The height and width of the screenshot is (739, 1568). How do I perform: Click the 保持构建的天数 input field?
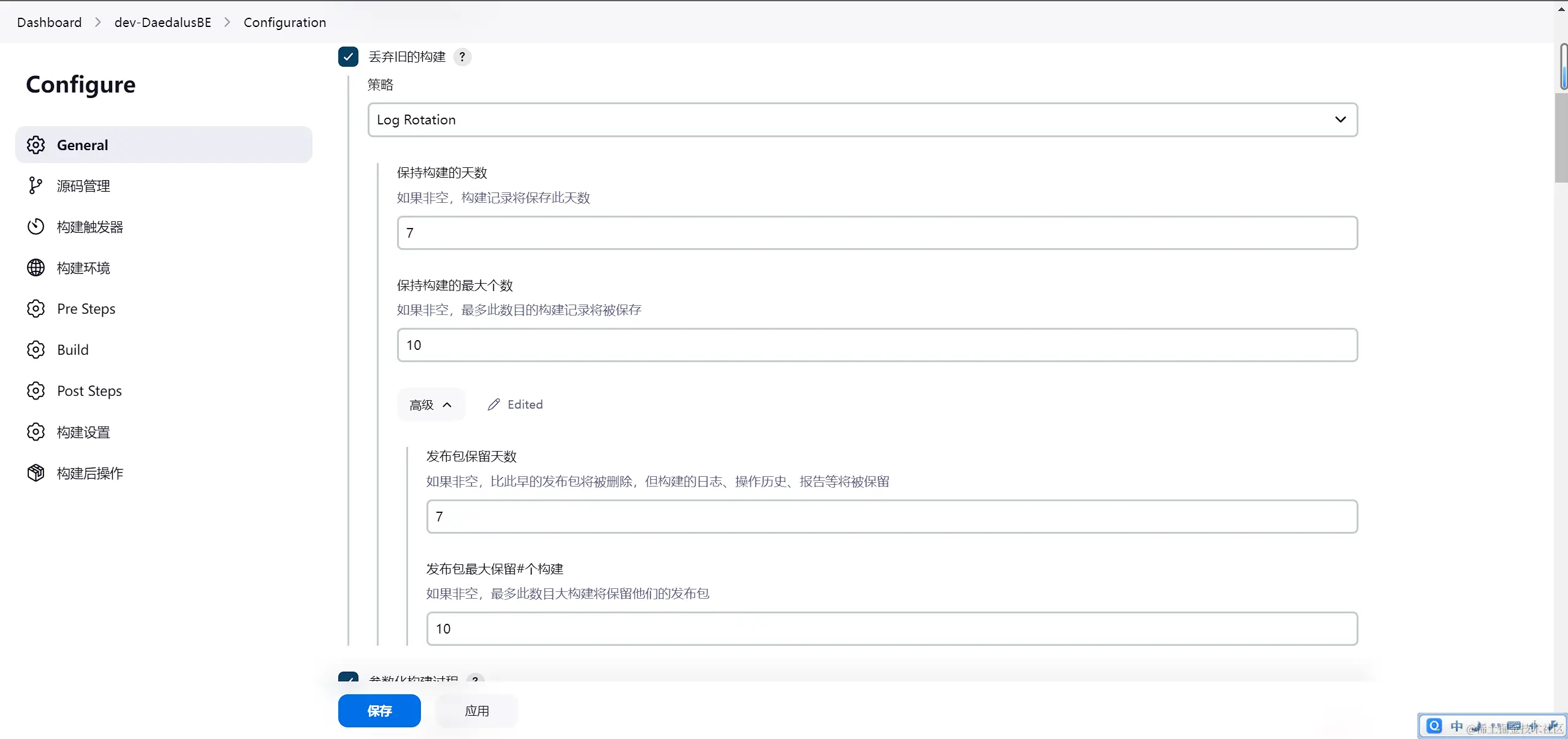point(877,233)
